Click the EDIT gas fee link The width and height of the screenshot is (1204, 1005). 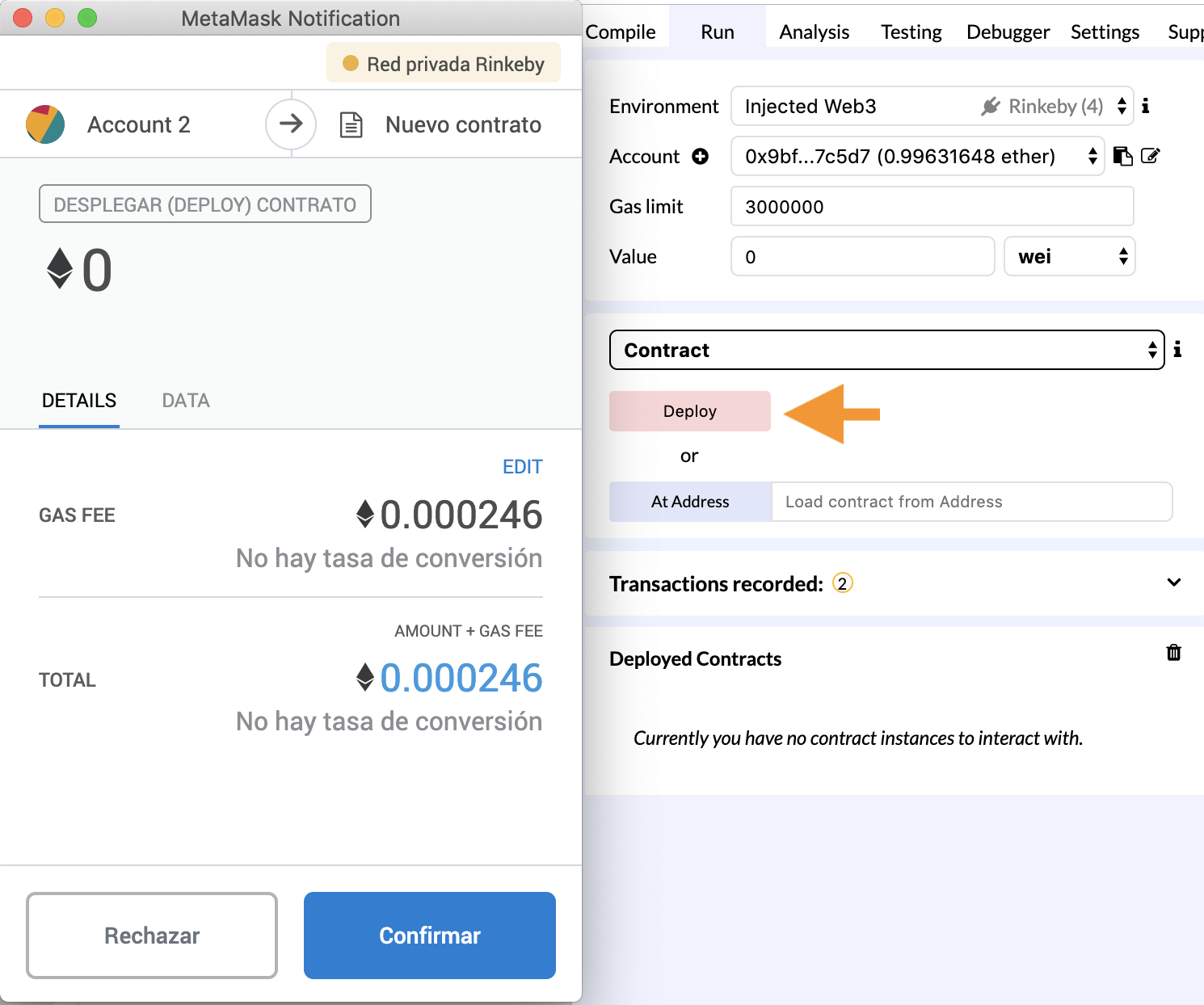(x=523, y=467)
